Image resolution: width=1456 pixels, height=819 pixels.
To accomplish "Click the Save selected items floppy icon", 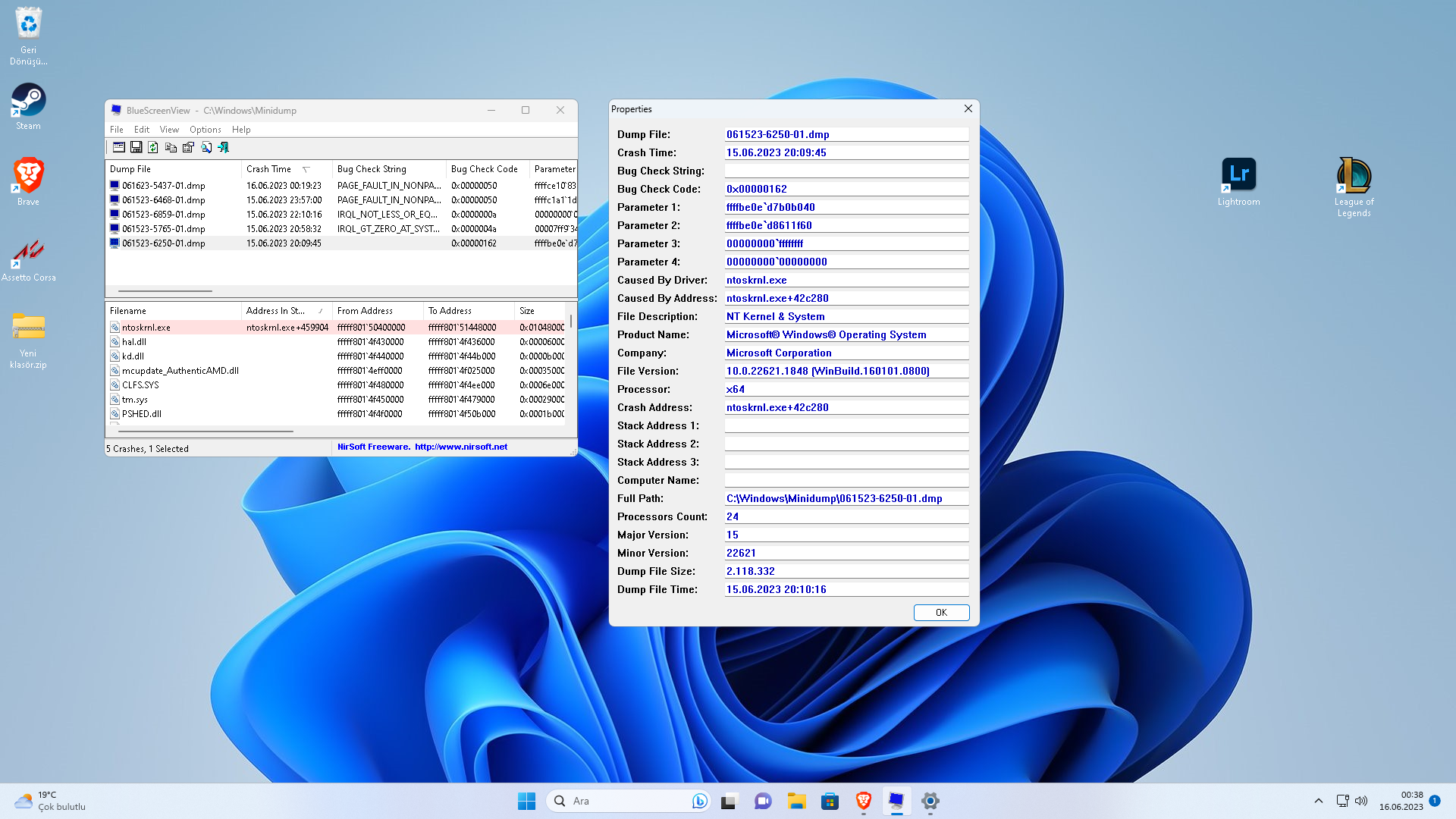I will (x=136, y=147).
